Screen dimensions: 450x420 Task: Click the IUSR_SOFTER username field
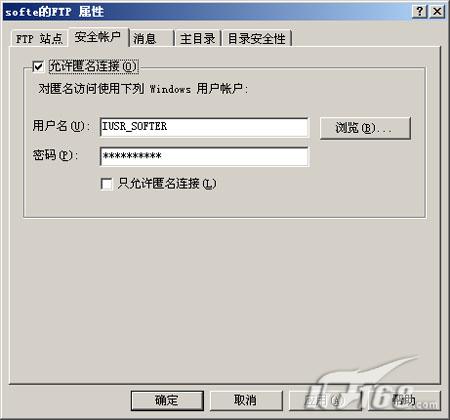(204, 127)
